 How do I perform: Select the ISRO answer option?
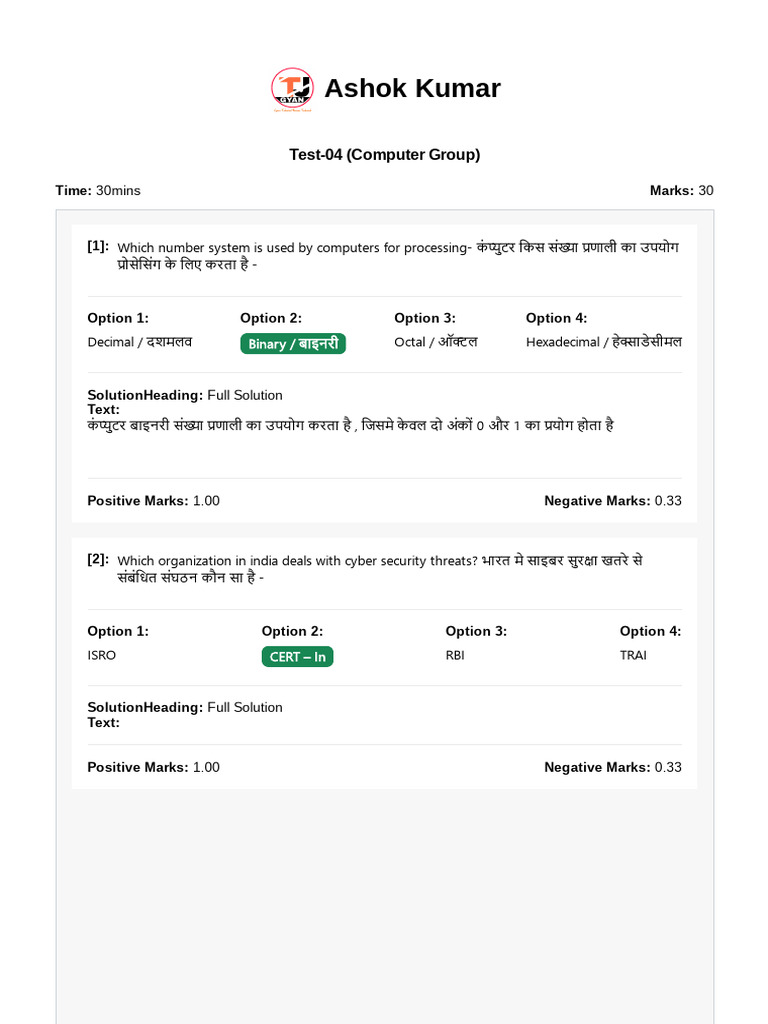coord(102,655)
